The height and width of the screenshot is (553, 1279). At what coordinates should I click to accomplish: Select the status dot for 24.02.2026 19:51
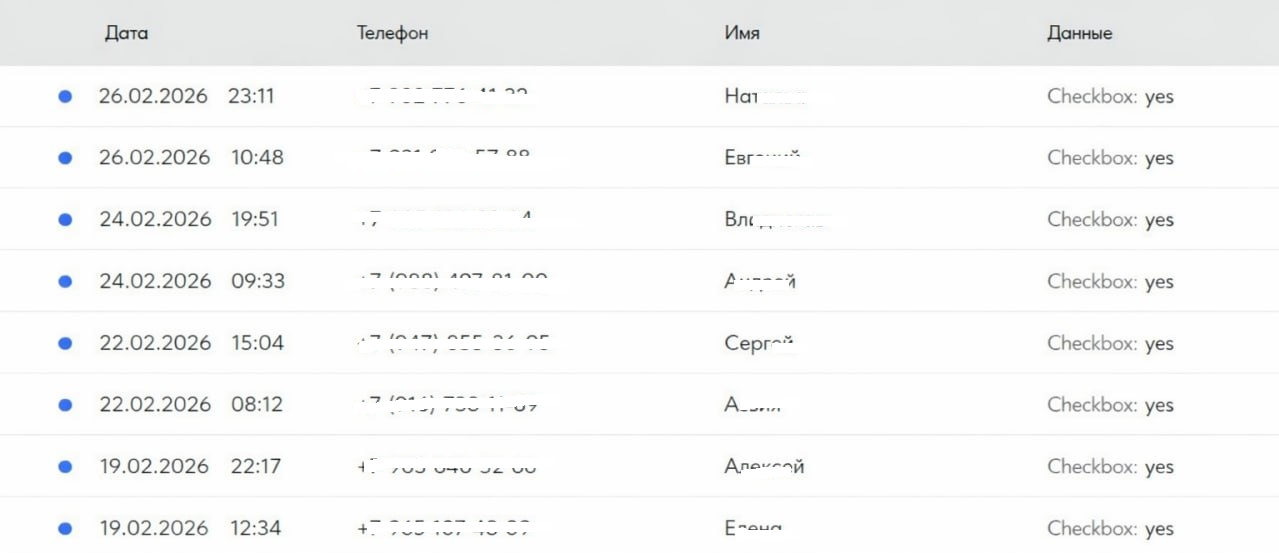pos(65,220)
